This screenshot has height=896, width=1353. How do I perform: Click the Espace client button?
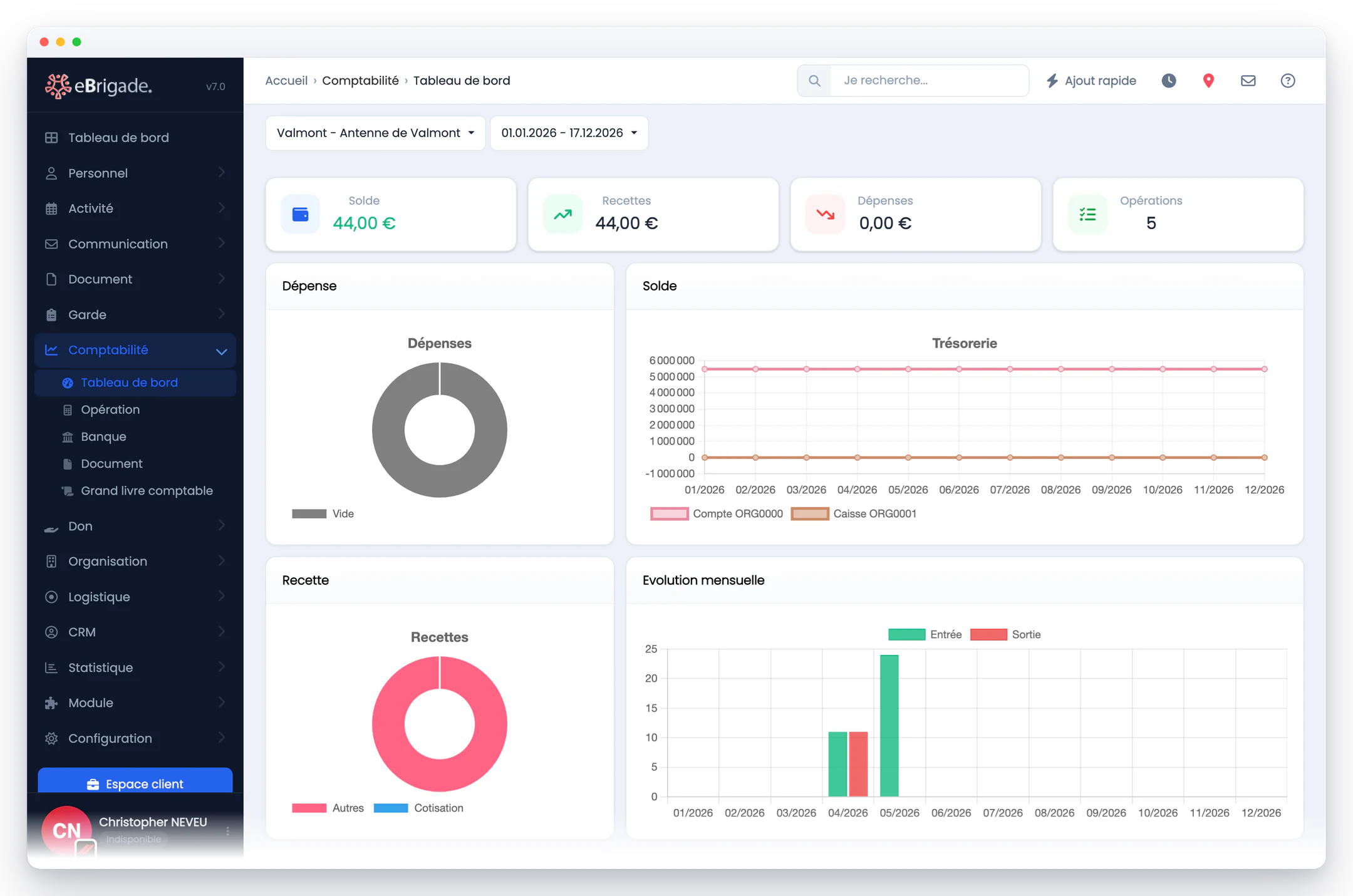(135, 783)
